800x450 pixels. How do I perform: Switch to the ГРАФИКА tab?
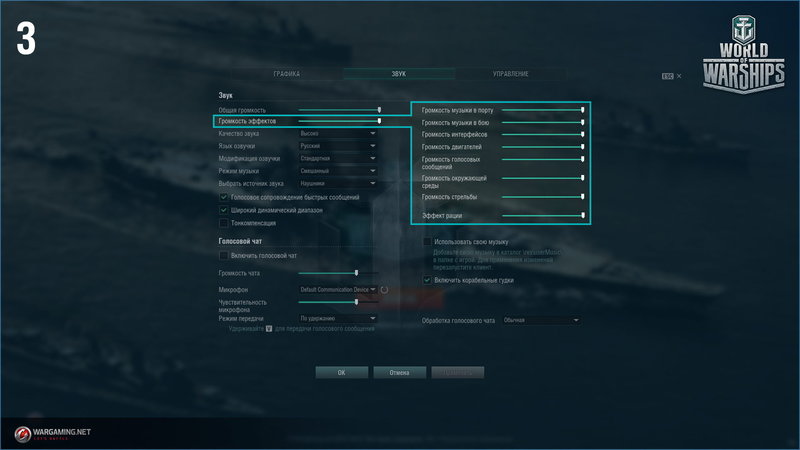point(287,74)
